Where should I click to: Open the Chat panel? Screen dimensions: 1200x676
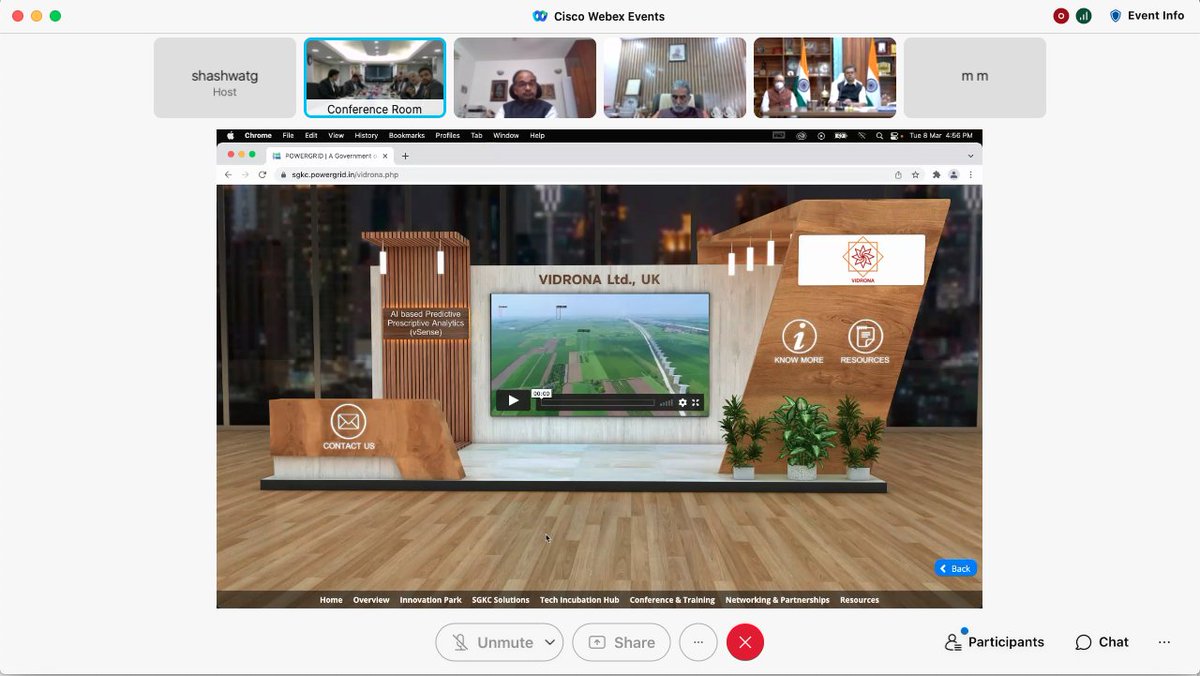[x=1102, y=642]
